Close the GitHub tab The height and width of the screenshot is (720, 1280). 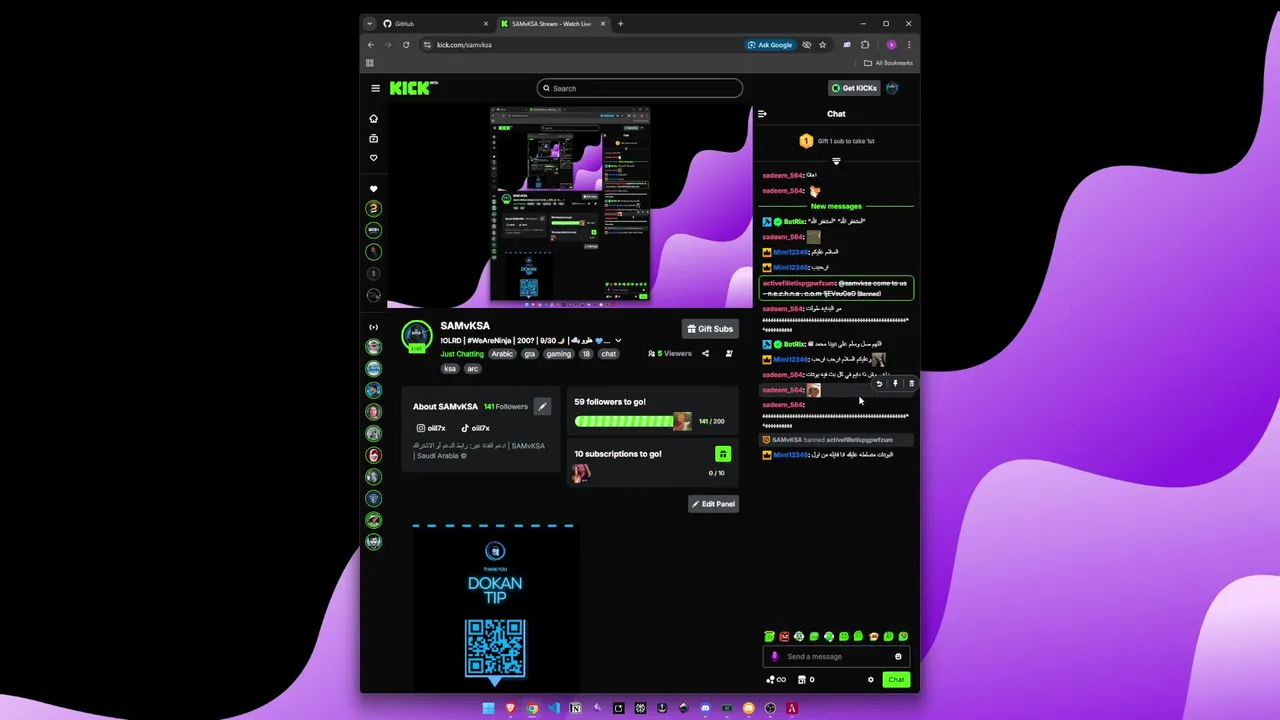click(x=486, y=24)
